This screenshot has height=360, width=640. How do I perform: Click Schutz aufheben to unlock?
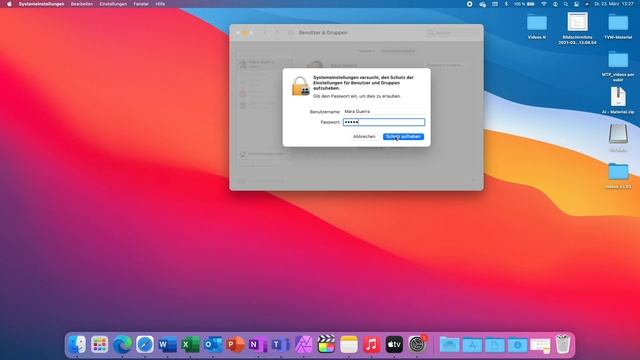pyautogui.click(x=403, y=136)
